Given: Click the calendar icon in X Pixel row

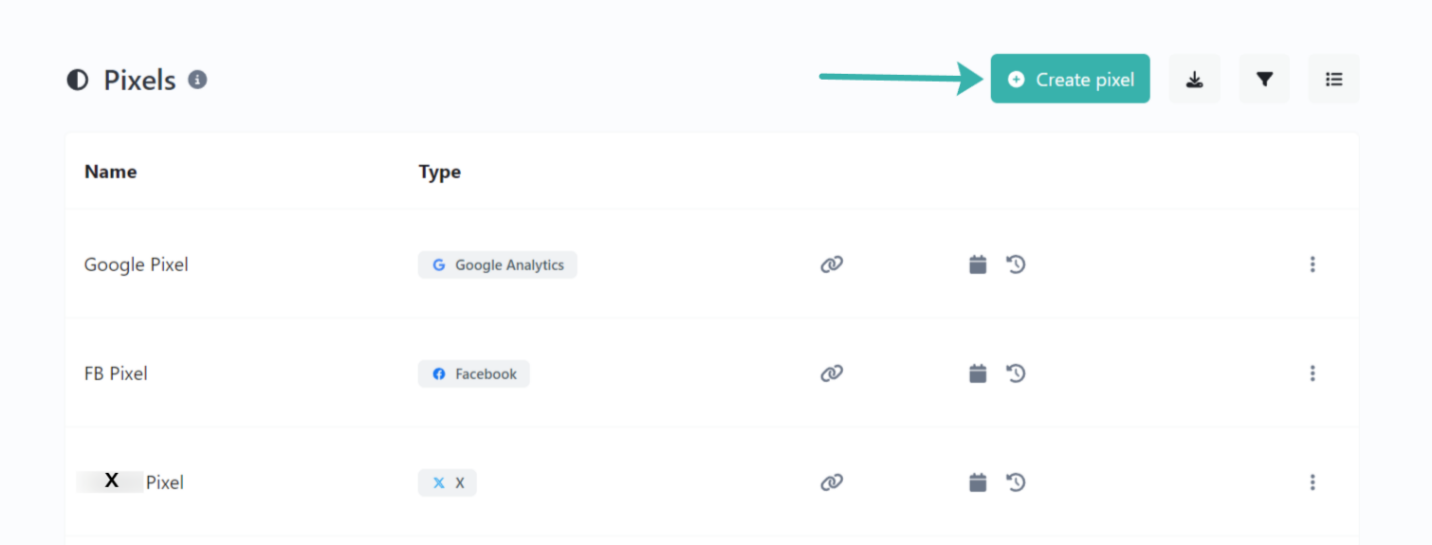Looking at the screenshot, I should click(978, 483).
